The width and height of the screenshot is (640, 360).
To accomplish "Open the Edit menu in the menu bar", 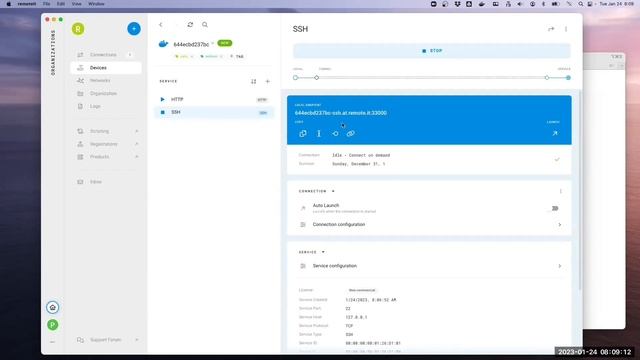I will coord(61,4).
